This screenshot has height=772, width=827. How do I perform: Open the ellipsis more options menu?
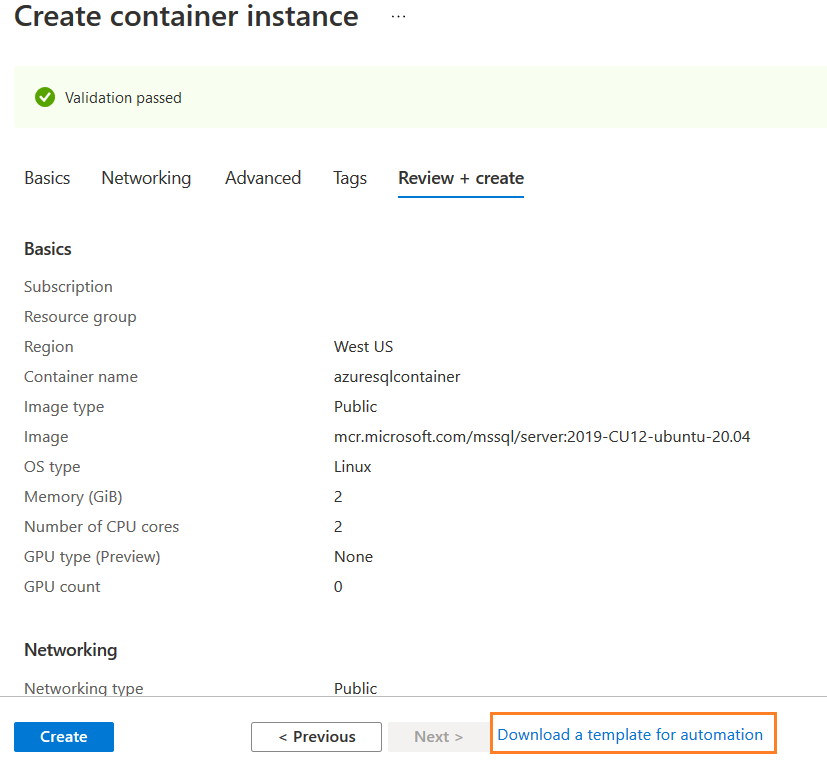coord(399,17)
